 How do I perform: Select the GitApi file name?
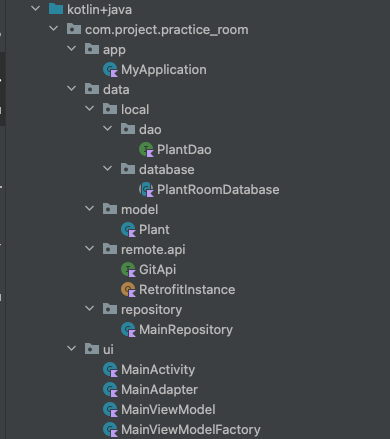(157, 270)
